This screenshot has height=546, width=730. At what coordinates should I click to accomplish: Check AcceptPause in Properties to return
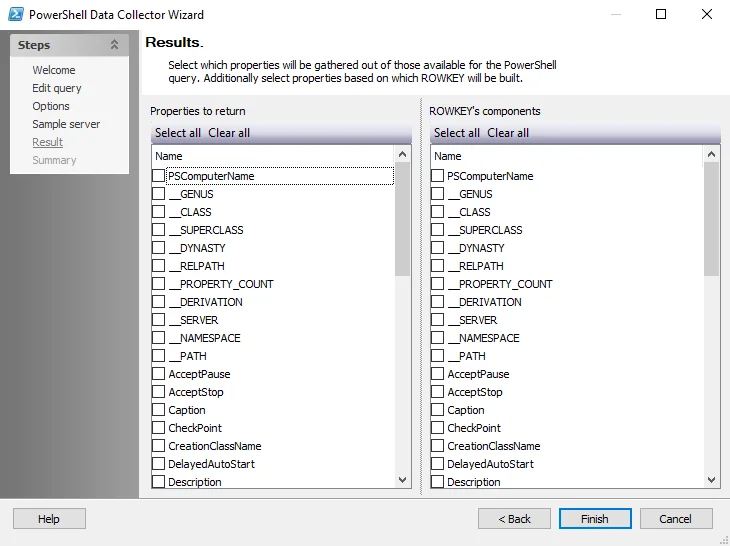pyautogui.click(x=159, y=374)
